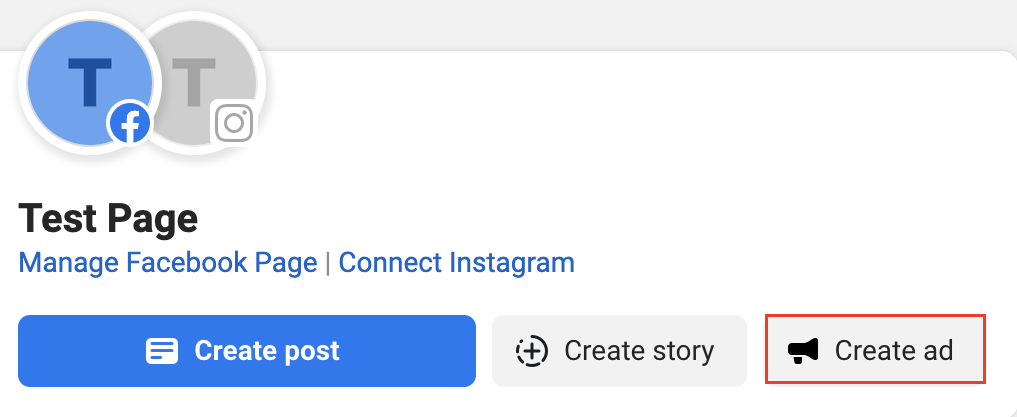Screen dimensions: 1017x417
Task: Click the white post icon beside Create post
Action: coord(162,351)
